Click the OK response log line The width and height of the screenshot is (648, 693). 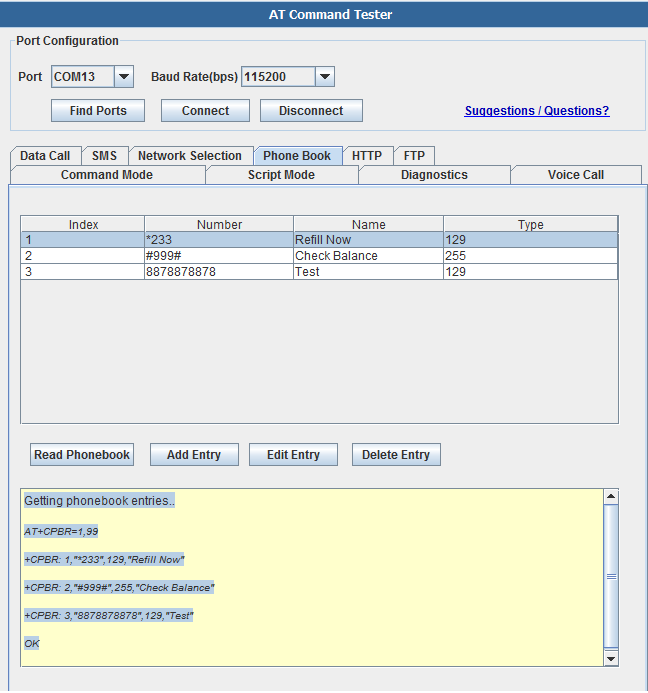[x=32, y=644]
